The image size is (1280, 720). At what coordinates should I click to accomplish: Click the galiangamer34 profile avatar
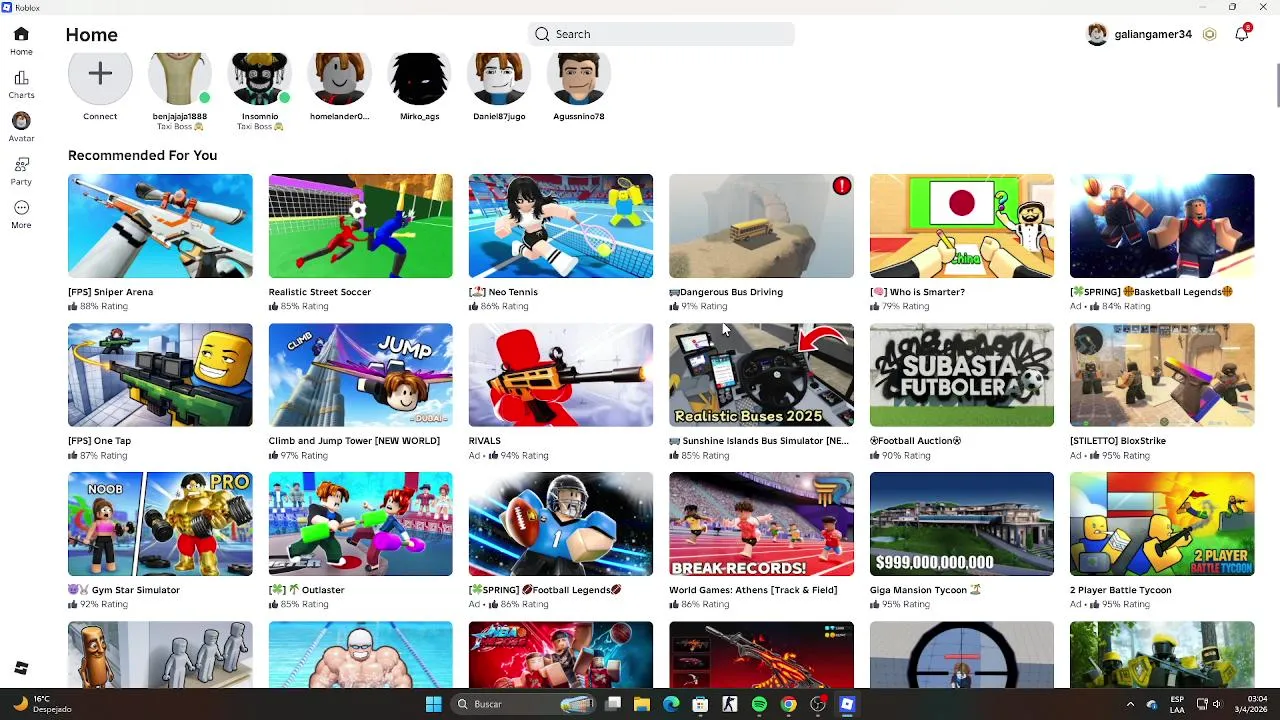(x=1097, y=34)
